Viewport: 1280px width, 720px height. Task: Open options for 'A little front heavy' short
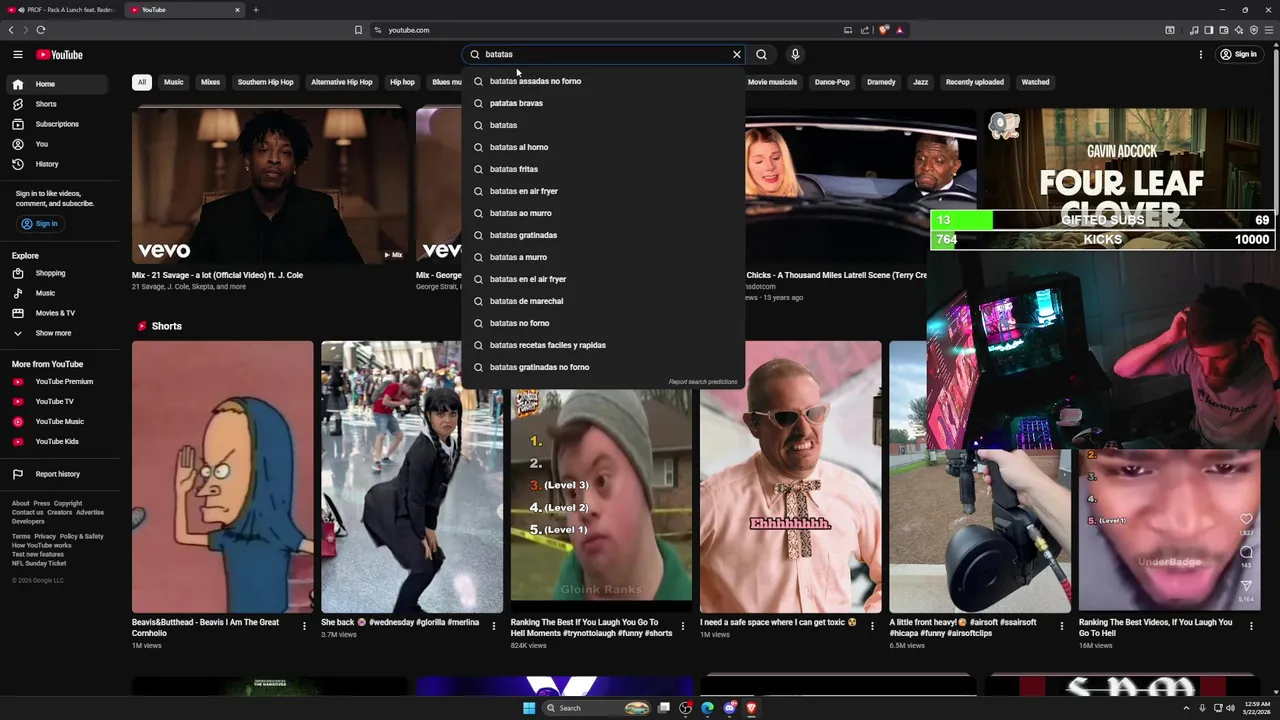[1062, 627]
